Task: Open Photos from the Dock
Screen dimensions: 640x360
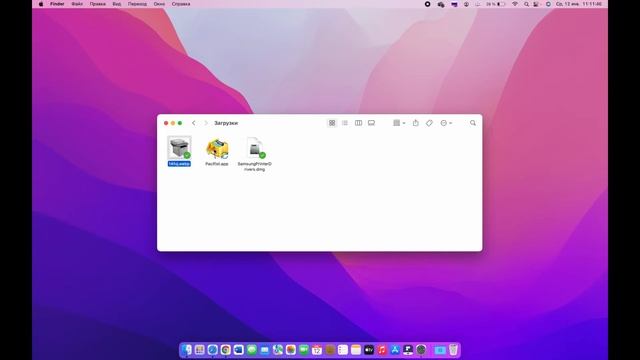Action: pyautogui.click(x=291, y=350)
